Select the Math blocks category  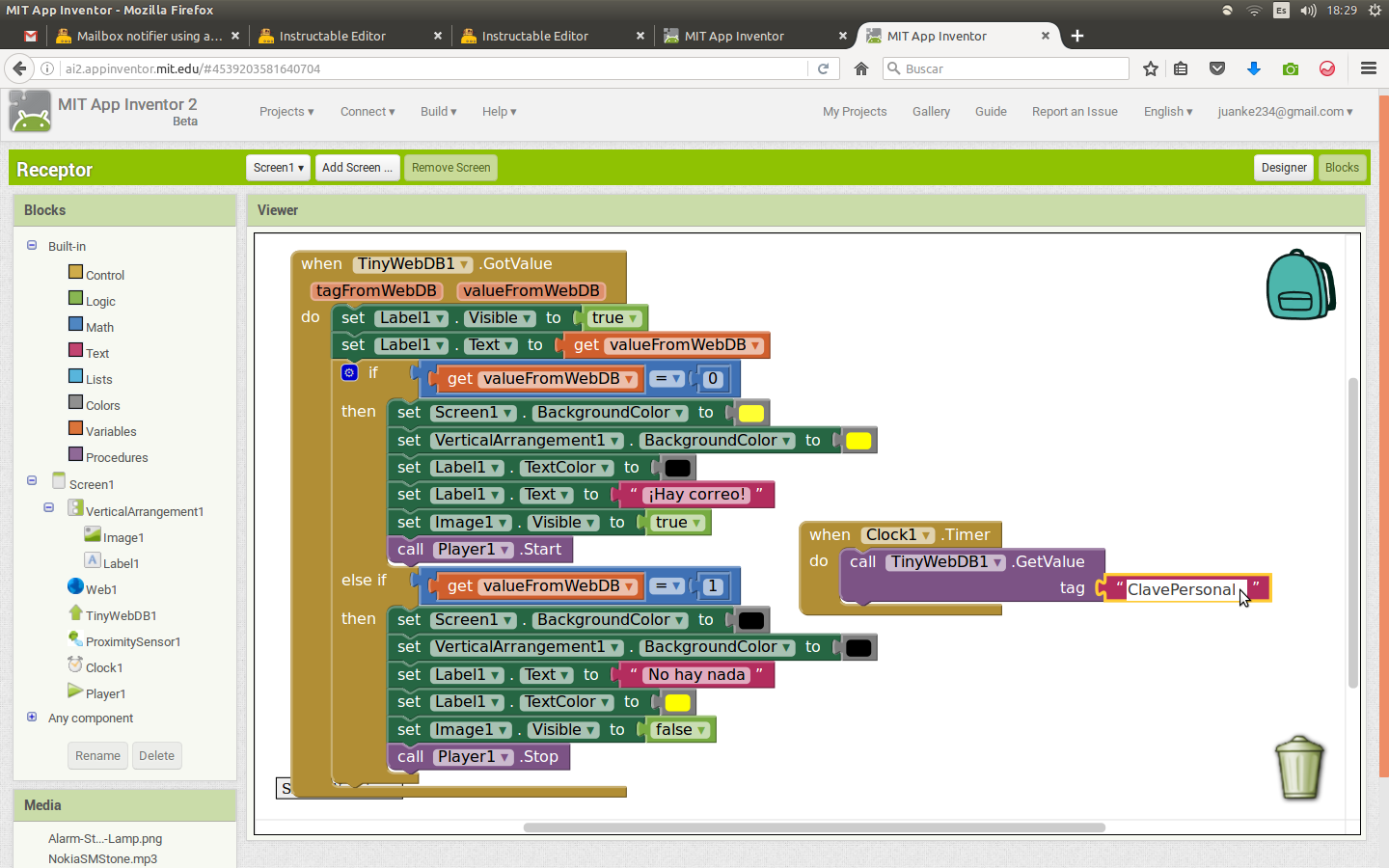point(99,327)
